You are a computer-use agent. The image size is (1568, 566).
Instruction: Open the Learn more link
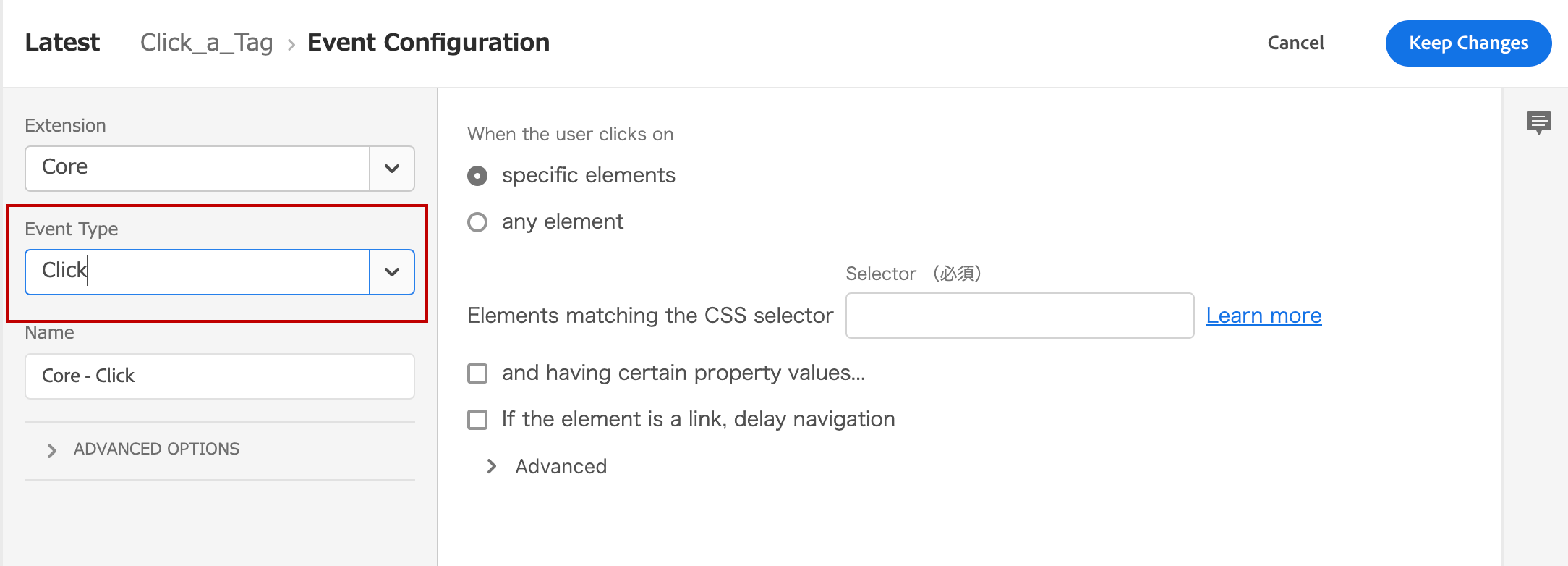tap(1264, 316)
